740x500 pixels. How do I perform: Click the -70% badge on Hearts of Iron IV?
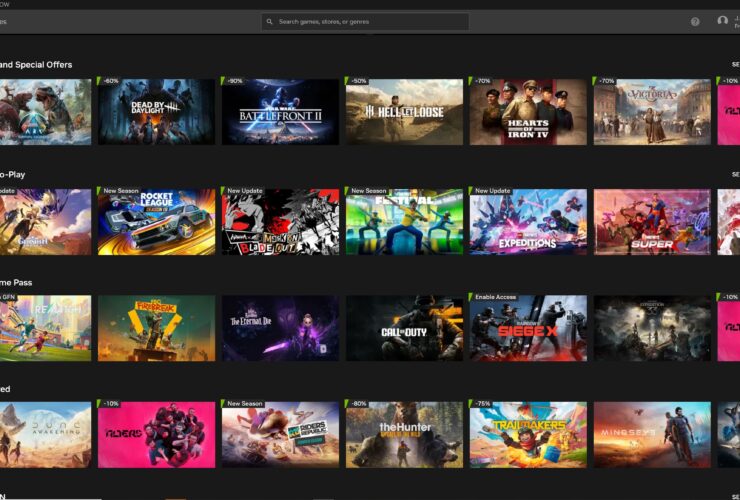pyautogui.click(x=481, y=81)
